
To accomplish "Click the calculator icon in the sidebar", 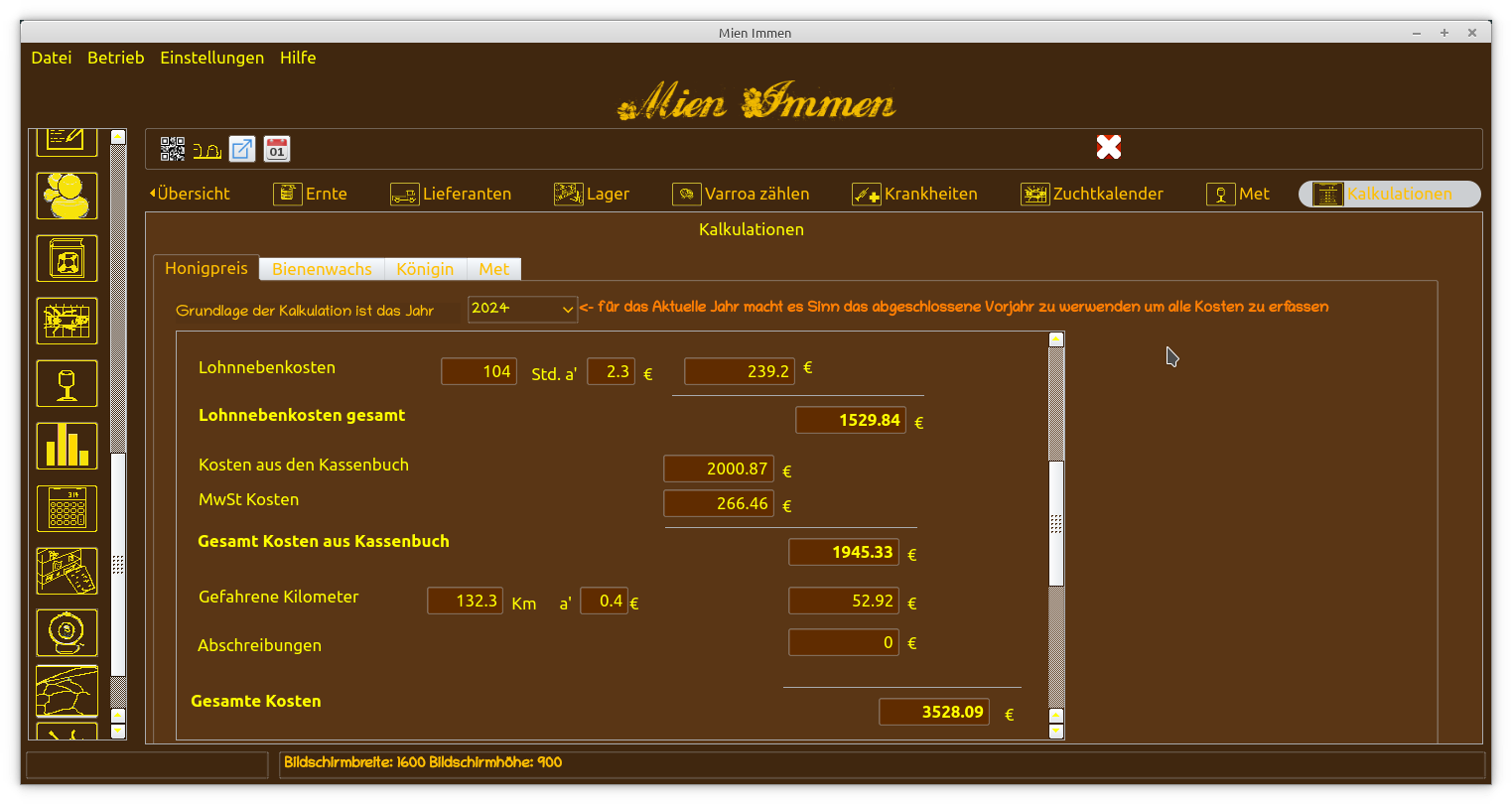I will [68, 508].
